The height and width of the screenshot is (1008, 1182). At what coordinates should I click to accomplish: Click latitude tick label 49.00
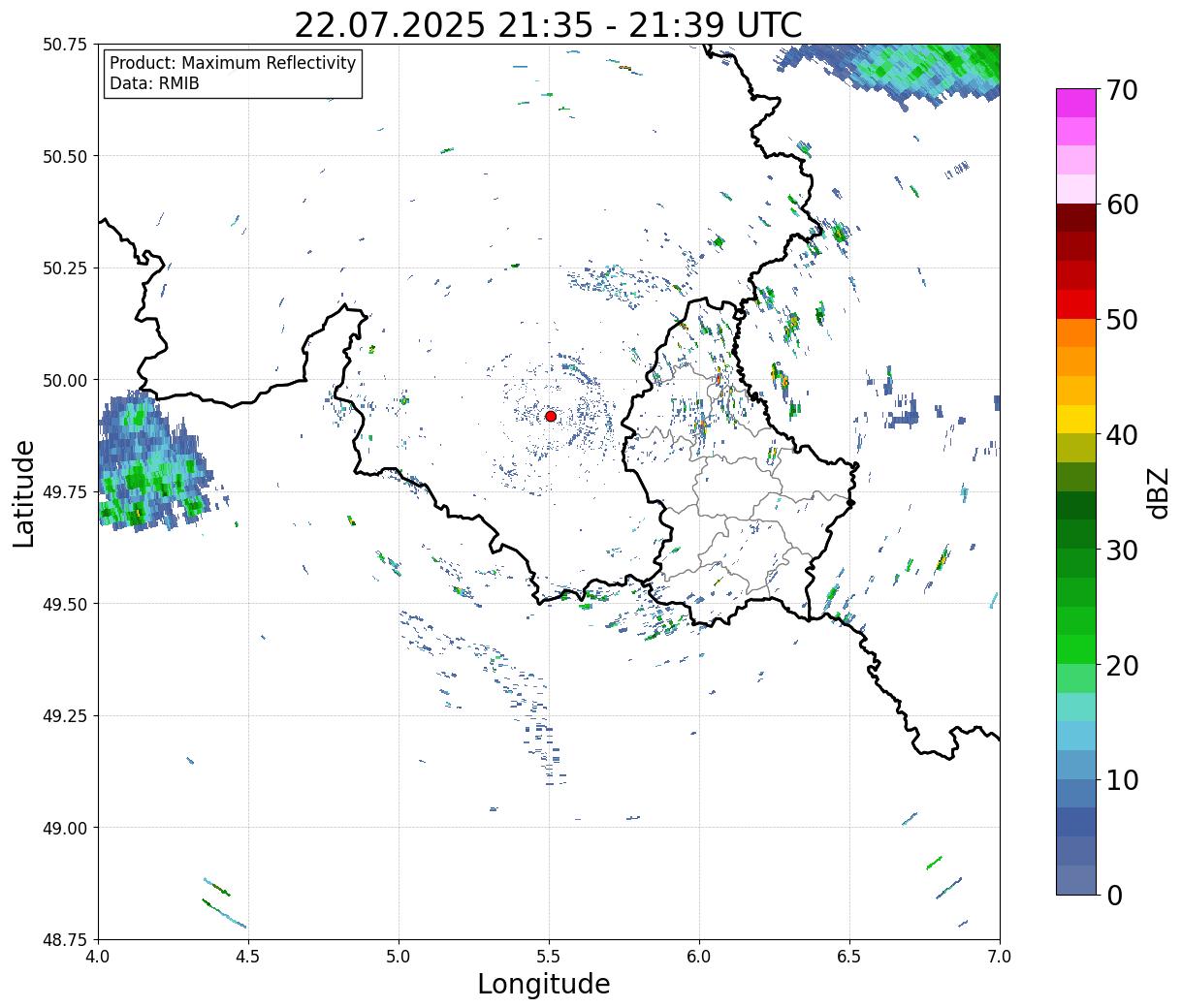[x=66, y=828]
